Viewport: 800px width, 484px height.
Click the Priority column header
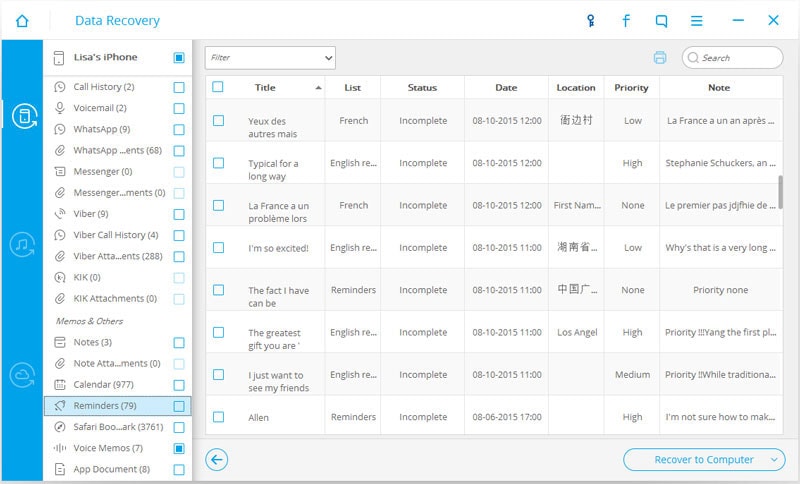click(632, 88)
